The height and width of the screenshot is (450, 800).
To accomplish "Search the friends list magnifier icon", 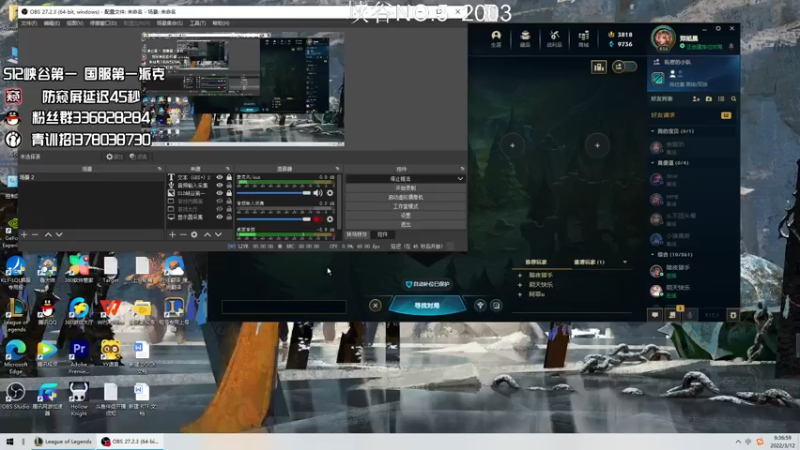I will [x=734, y=99].
